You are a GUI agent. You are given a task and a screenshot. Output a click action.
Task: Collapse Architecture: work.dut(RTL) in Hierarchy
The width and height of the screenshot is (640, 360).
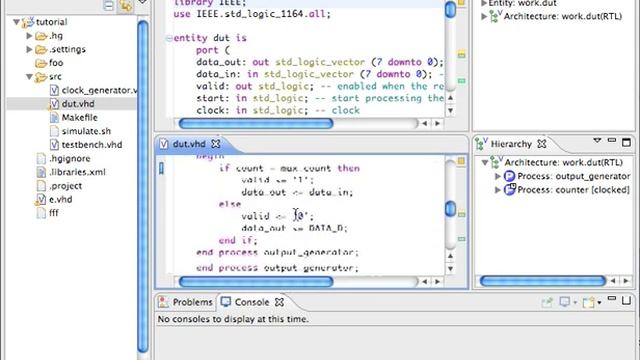point(484,162)
